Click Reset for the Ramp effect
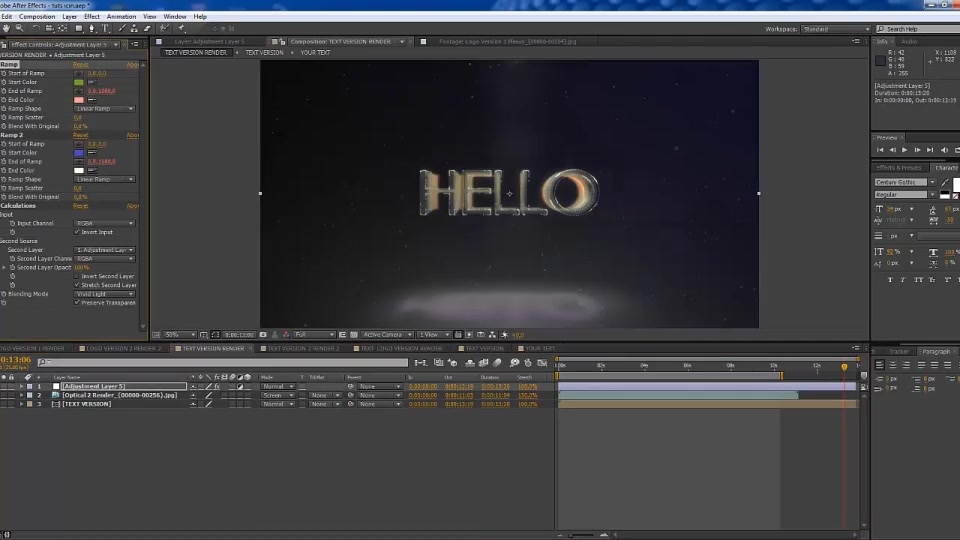 pyautogui.click(x=80, y=64)
